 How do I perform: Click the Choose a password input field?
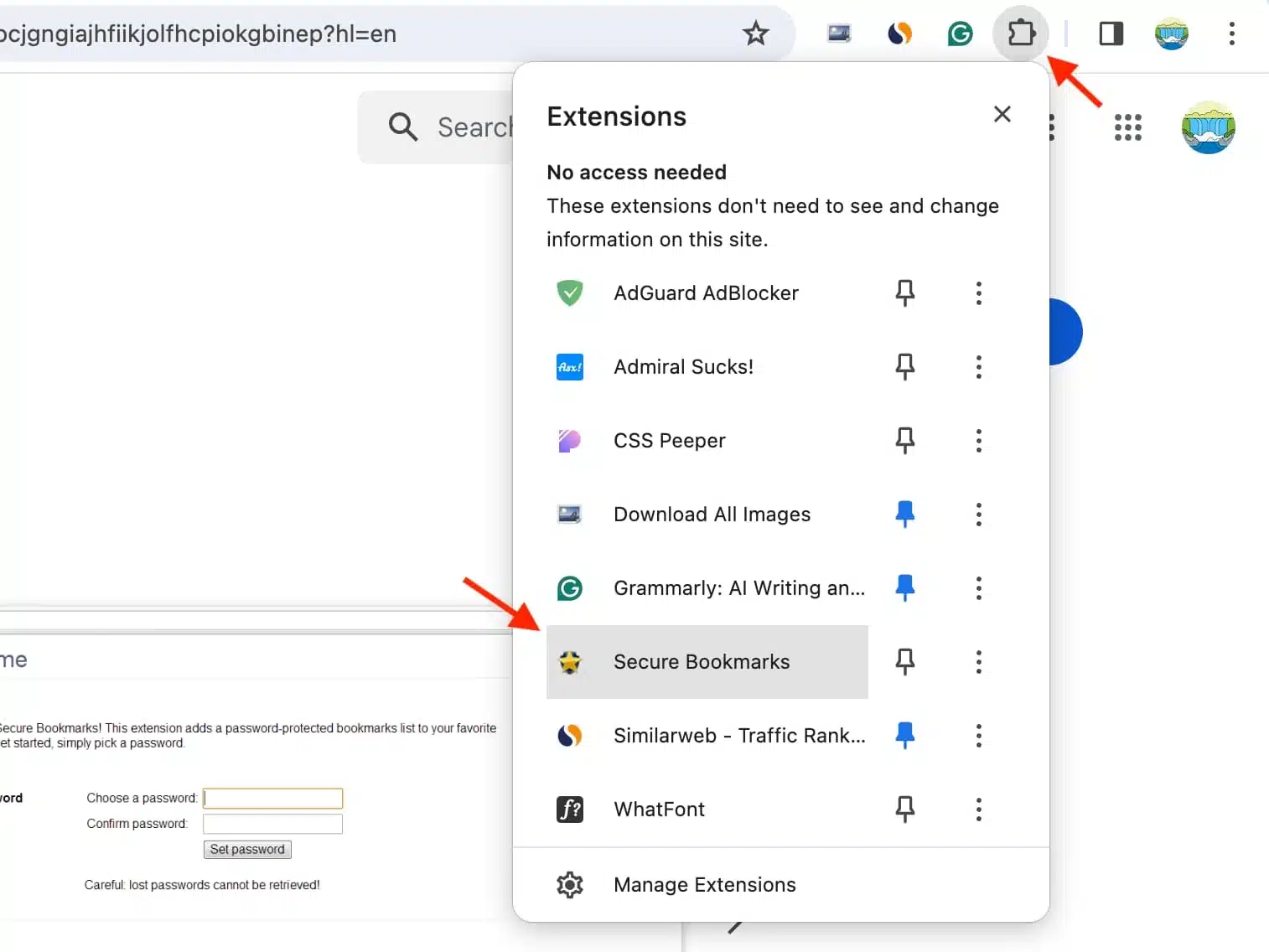pos(272,798)
